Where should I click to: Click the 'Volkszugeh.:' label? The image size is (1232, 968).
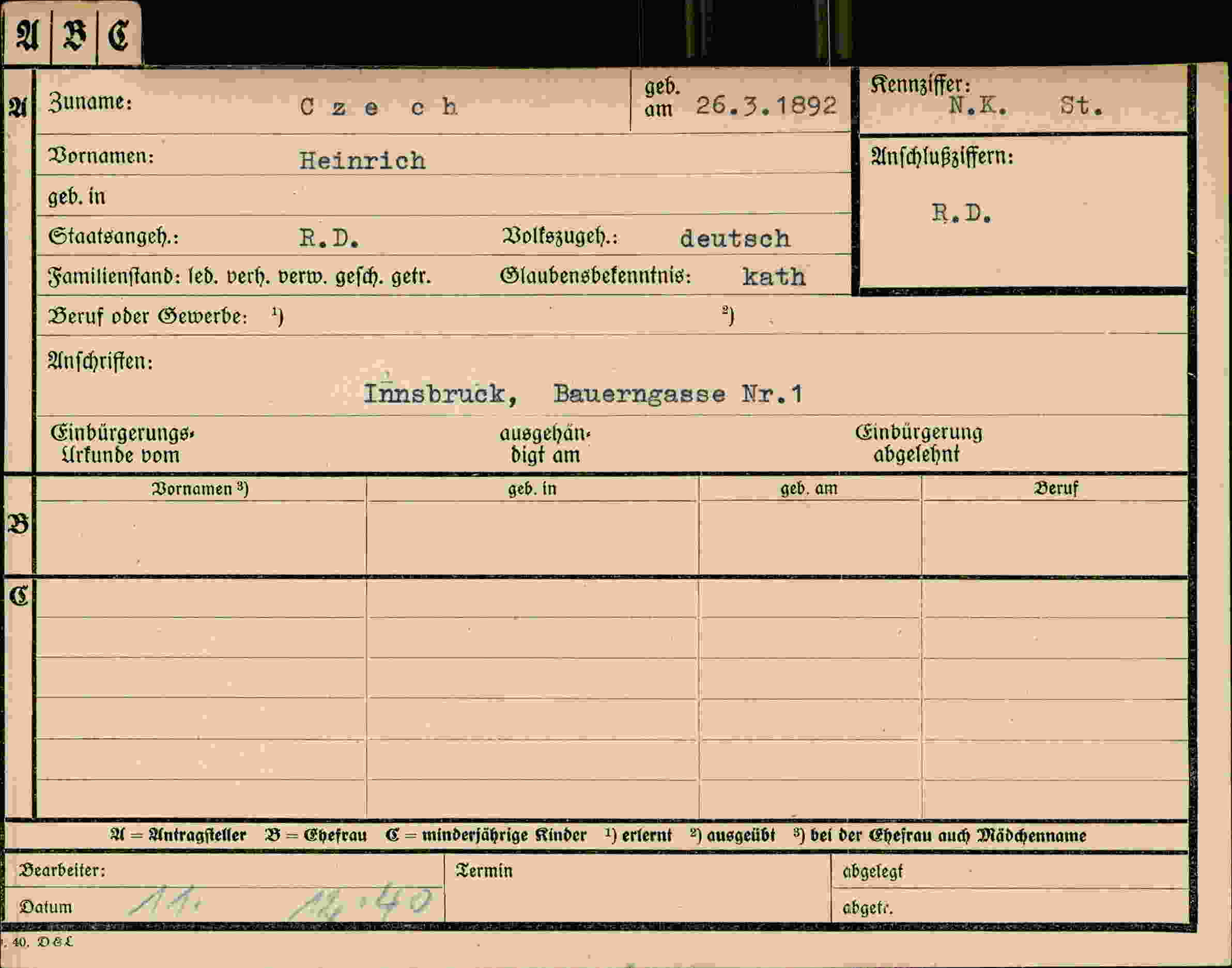[x=560, y=237]
